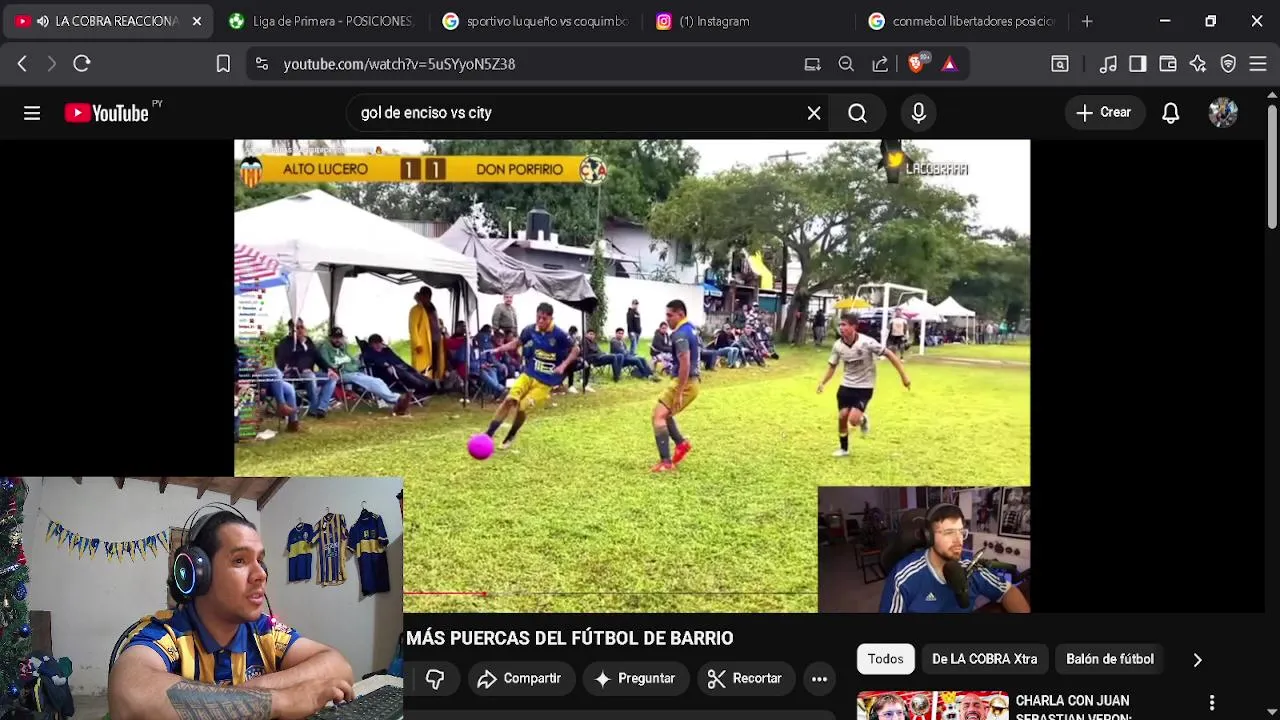The image size is (1280, 720).
Task: Open the picture-in-picture icon in address bar
Action: pyautogui.click(x=812, y=64)
